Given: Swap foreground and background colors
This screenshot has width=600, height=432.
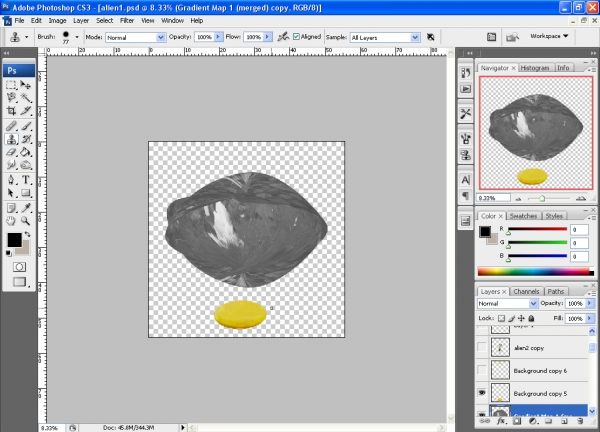Looking at the screenshot, I should pos(28,234).
